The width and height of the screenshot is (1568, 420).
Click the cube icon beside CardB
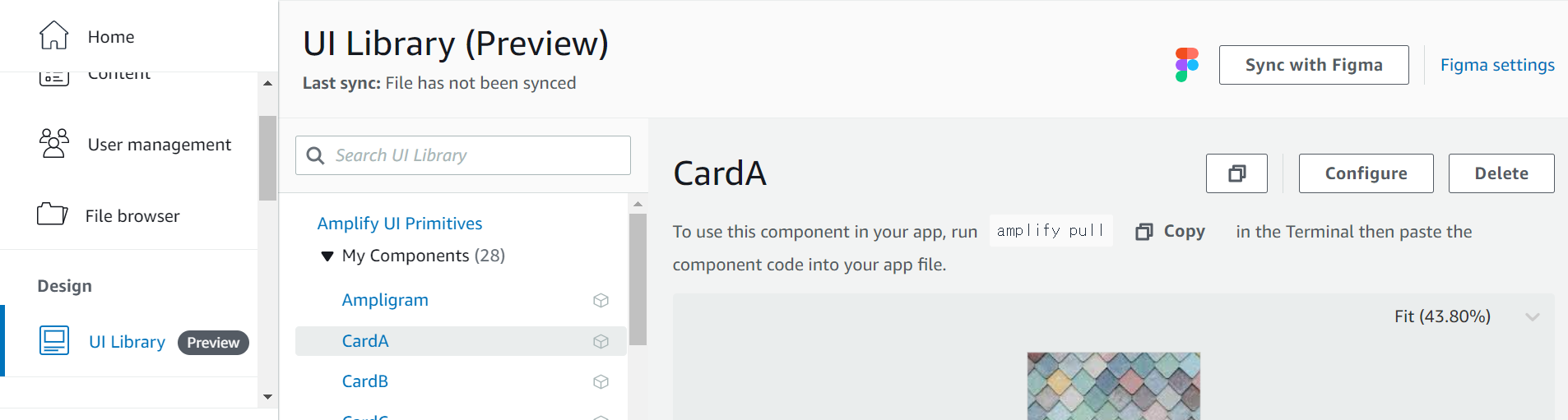coord(601,382)
